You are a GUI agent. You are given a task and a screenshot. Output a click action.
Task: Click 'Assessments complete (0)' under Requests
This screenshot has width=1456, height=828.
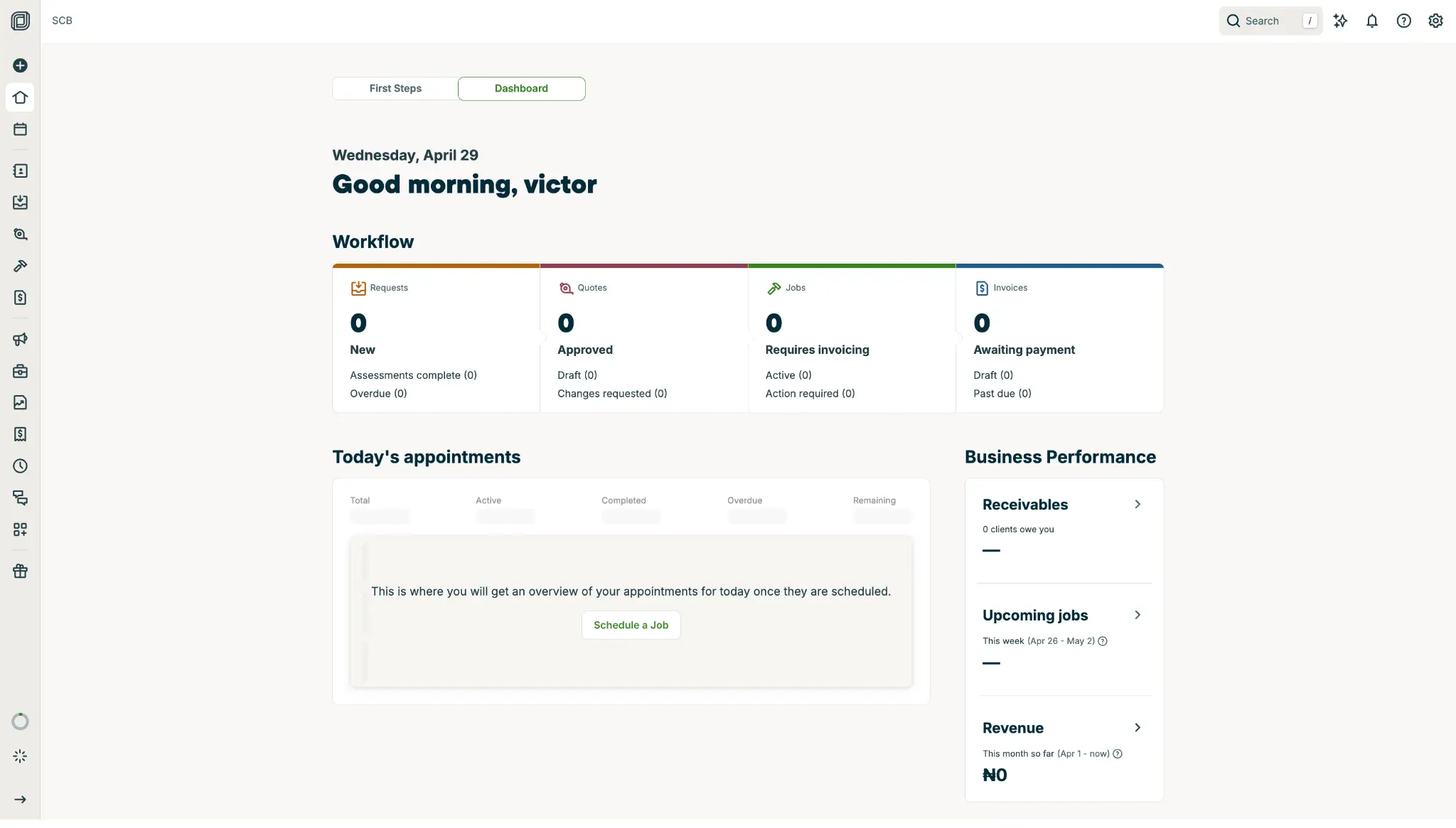(x=413, y=375)
